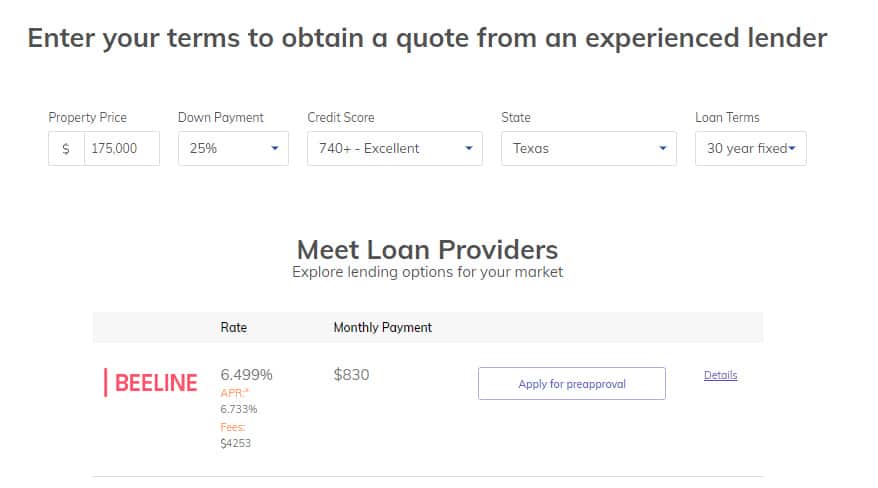
Task: Click the Credit Score dropdown arrow
Action: (469, 148)
